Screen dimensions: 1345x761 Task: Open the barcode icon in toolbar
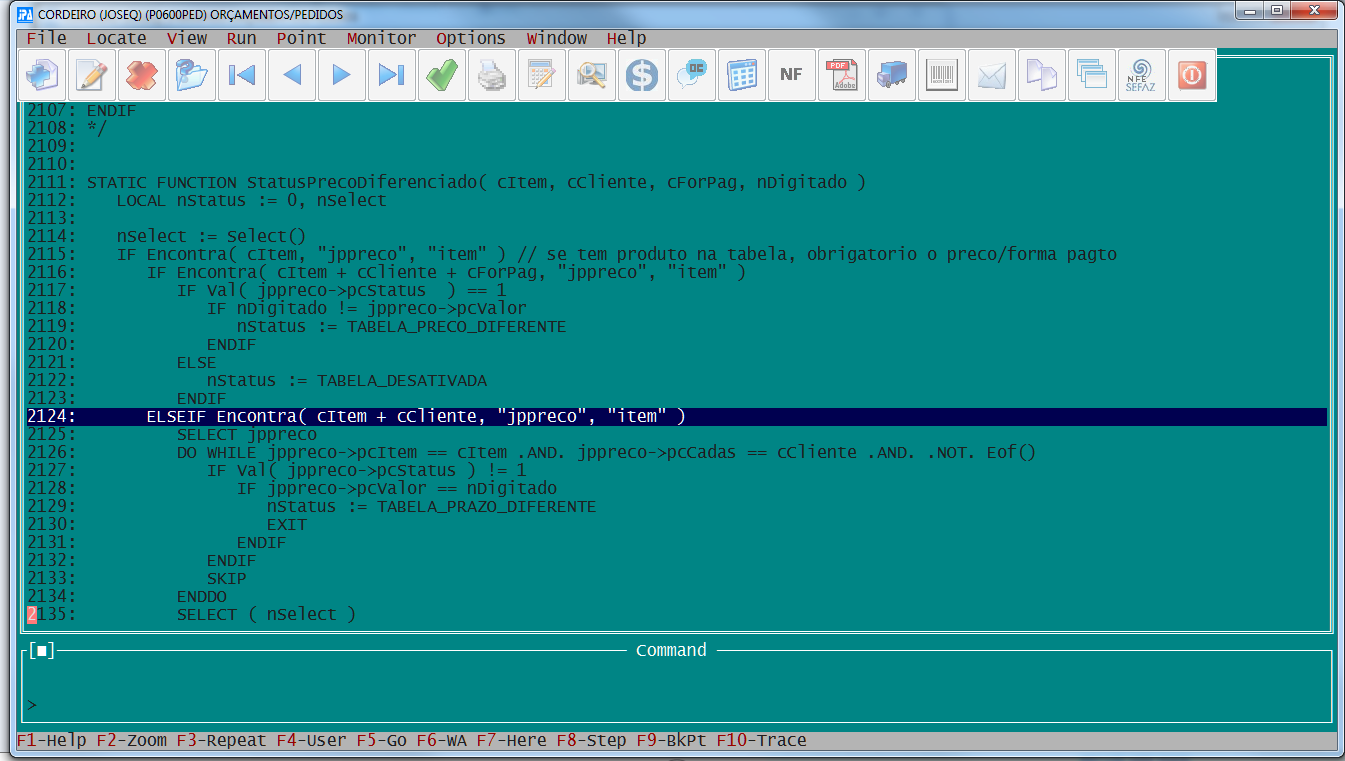941,75
